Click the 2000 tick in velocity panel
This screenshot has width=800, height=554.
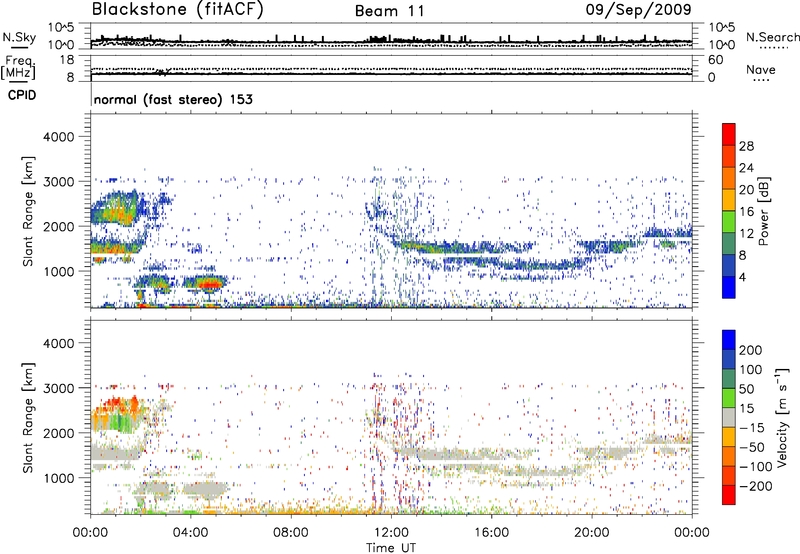click(x=58, y=433)
